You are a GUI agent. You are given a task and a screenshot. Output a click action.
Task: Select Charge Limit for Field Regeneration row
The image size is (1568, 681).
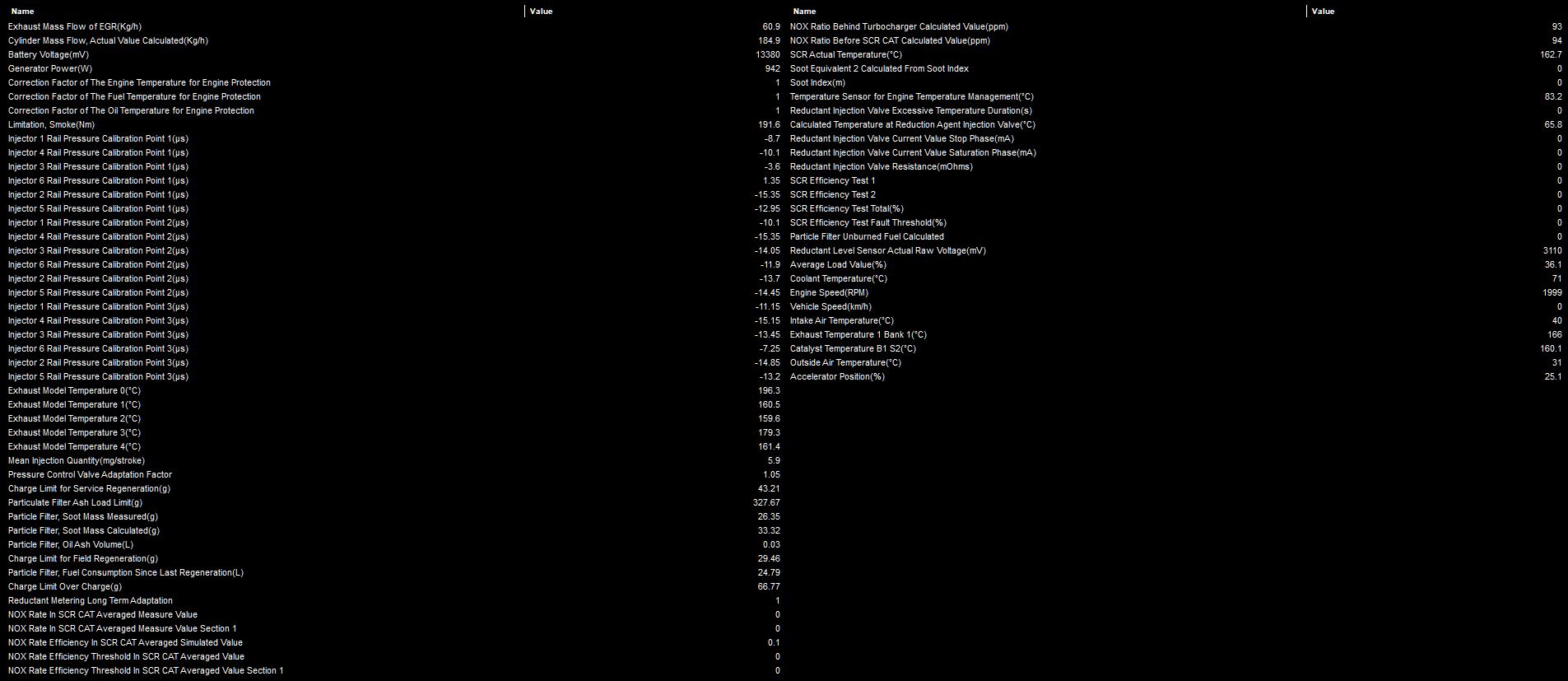393,558
